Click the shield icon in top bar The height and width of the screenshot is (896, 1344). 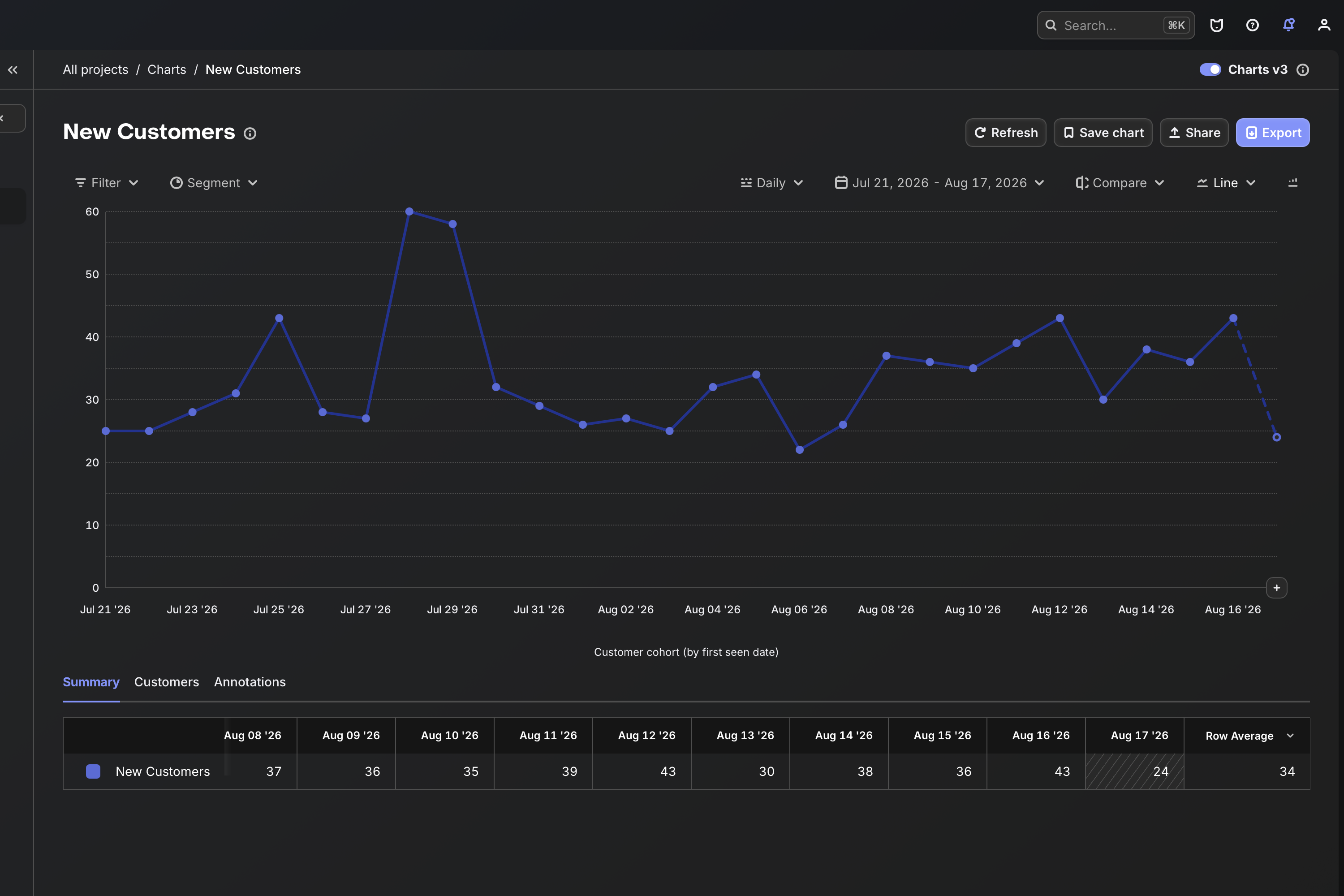(1217, 25)
